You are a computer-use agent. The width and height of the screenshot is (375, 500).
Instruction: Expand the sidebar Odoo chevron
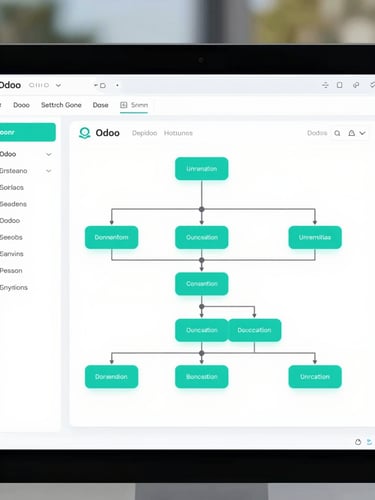point(49,154)
